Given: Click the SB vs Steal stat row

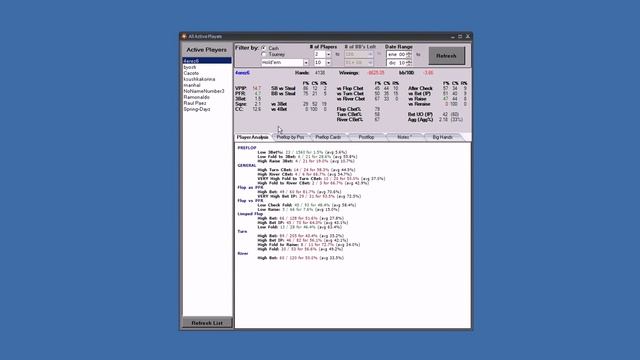Looking at the screenshot, I should (x=299, y=88).
